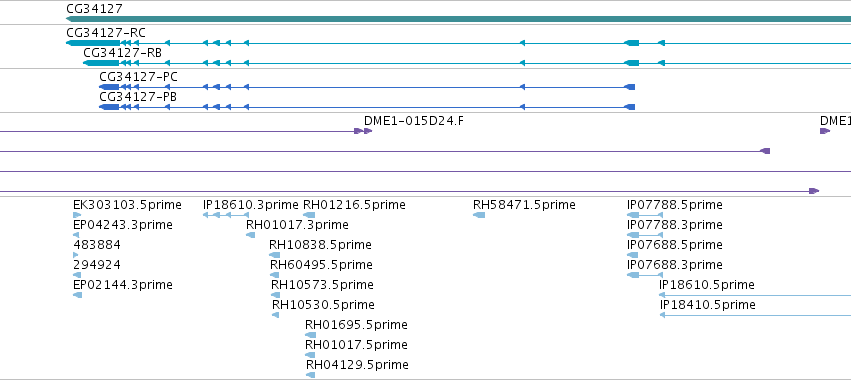Select the CG34127 gene bar
Image resolution: width=851 pixels, height=380 pixels.
(458, 19)
